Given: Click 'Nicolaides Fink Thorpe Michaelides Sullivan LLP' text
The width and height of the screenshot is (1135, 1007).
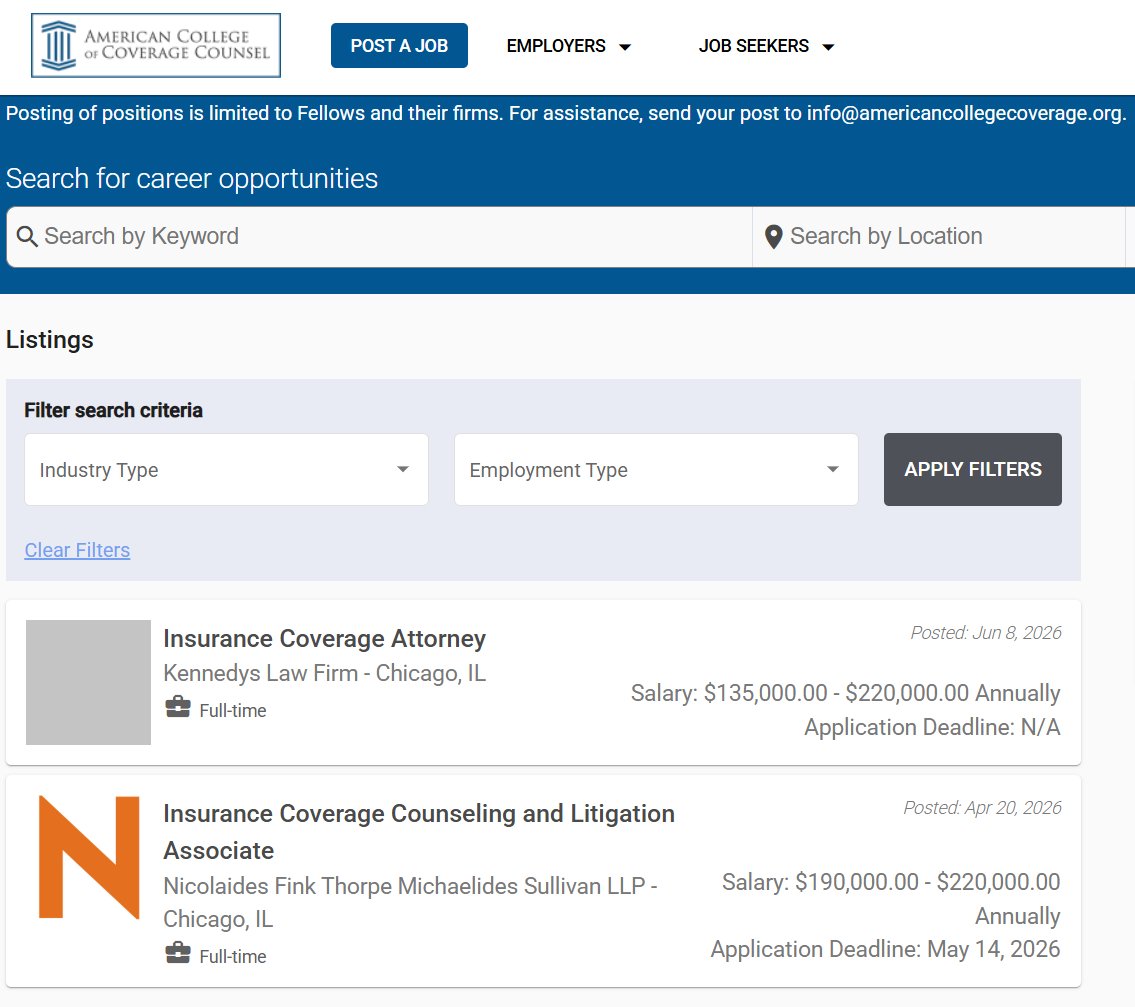Looking at the screenshot, I should point(404,886).
